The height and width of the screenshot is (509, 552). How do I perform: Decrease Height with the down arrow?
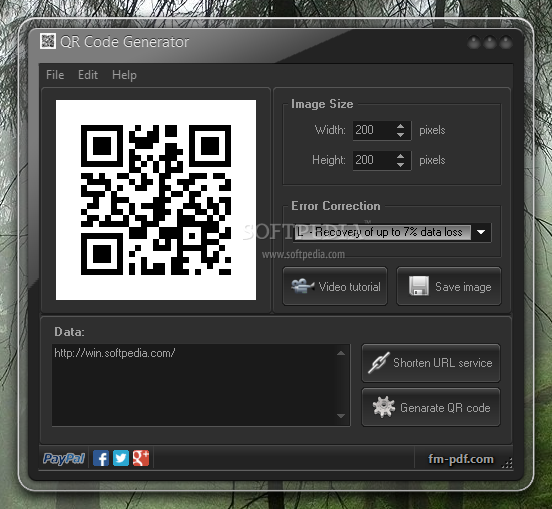click(x=400, y=165)
